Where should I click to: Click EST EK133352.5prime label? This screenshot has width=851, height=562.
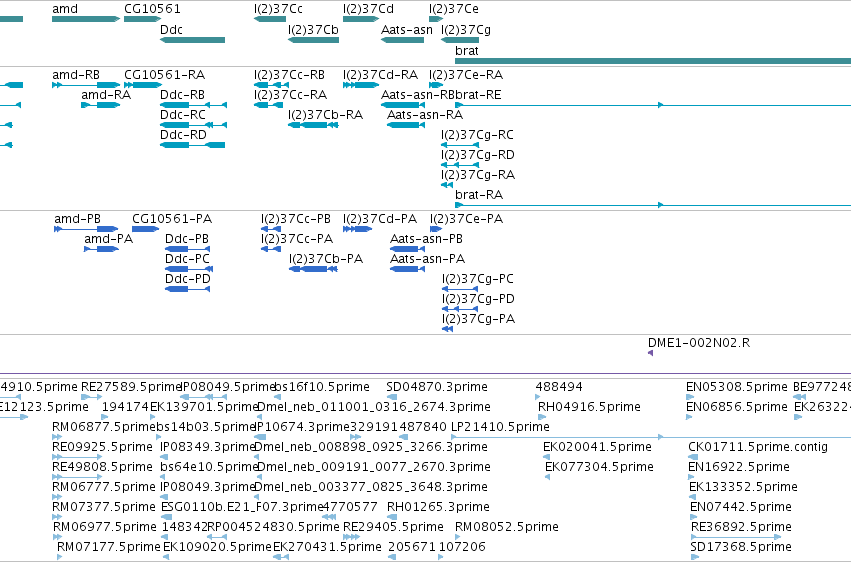743,488
